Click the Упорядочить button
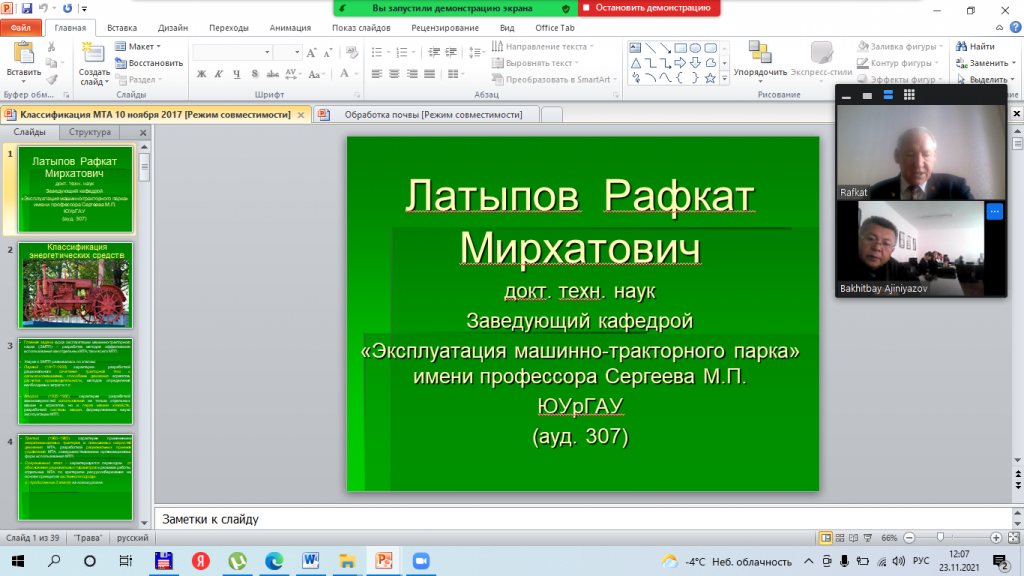 (x=760, y=59)
